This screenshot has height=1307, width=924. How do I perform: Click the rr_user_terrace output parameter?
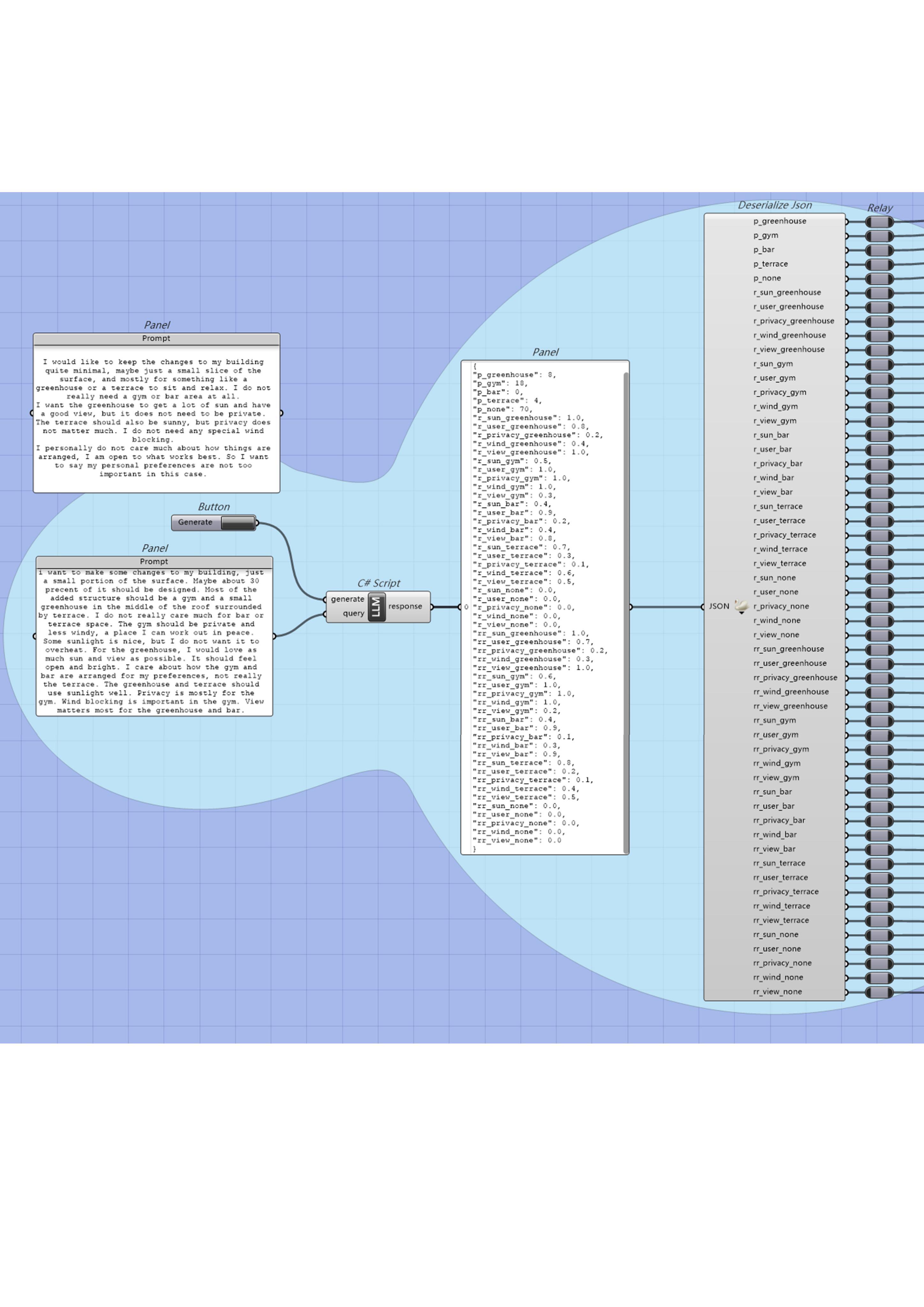point(780,878)
